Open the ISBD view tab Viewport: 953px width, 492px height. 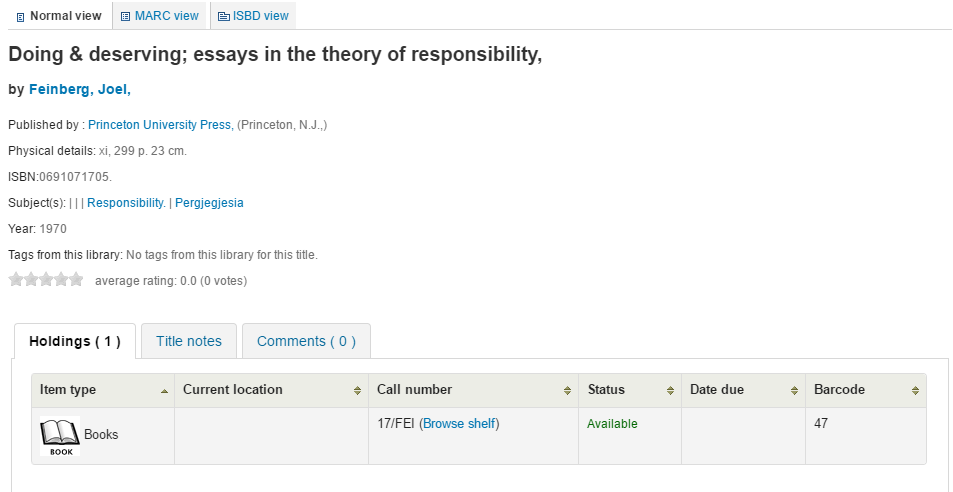(x=253, y=16)
